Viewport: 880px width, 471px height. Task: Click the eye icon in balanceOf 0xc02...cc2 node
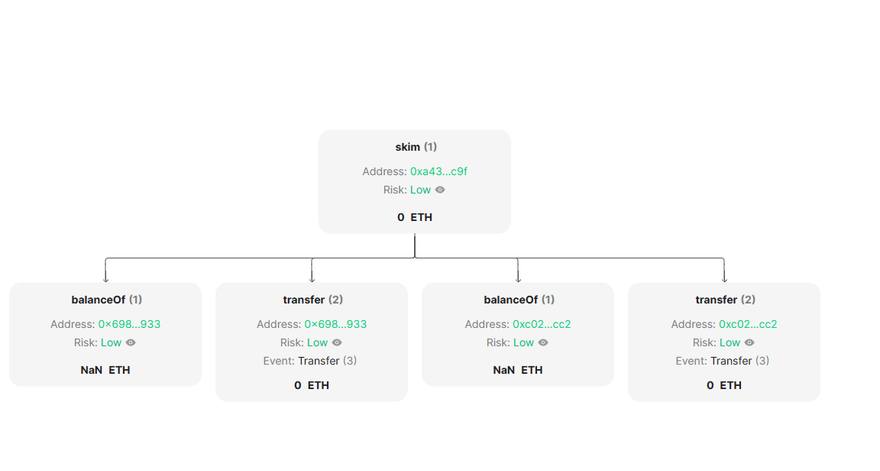[543, 343]
